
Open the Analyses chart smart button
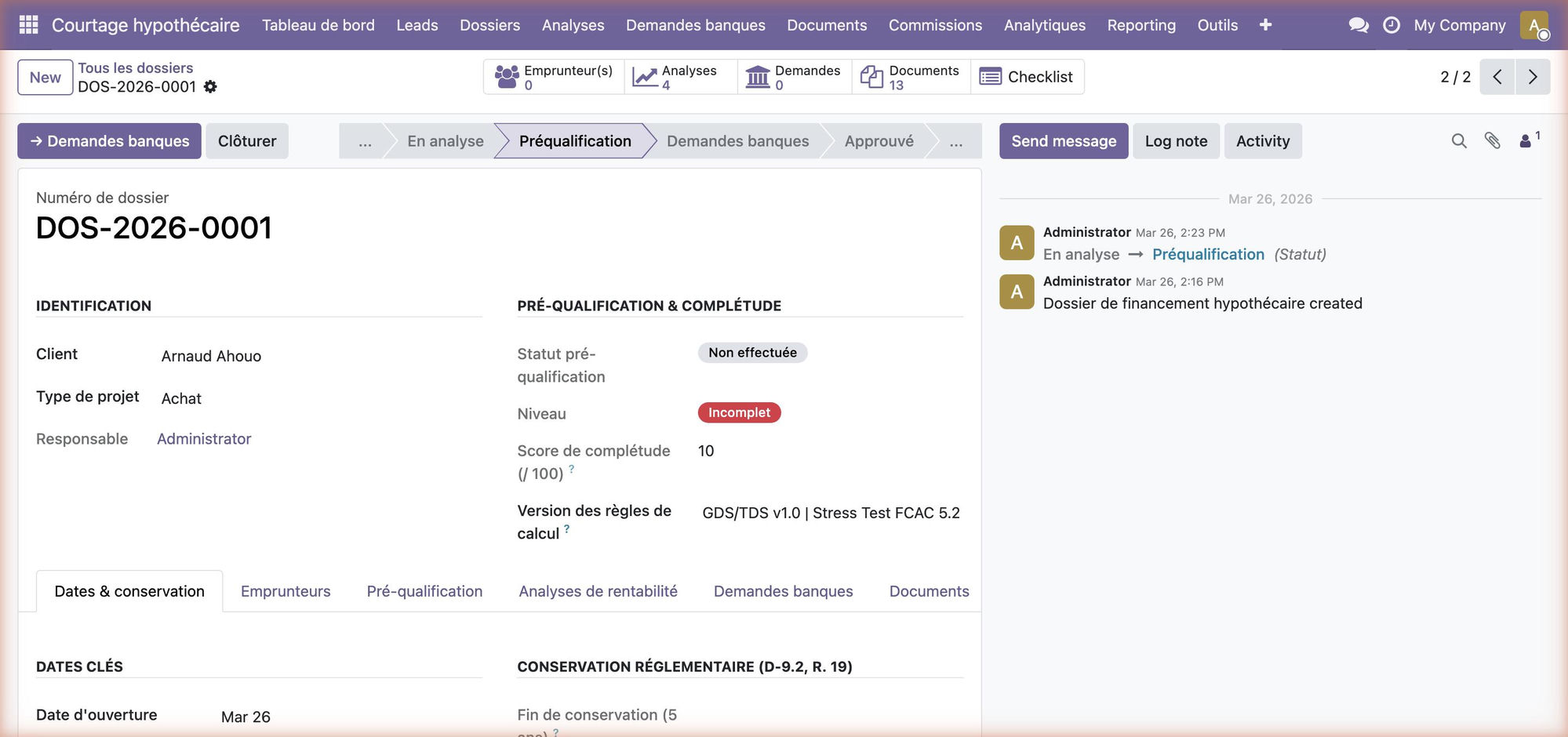pyautogui.click(x=680, y=77)
